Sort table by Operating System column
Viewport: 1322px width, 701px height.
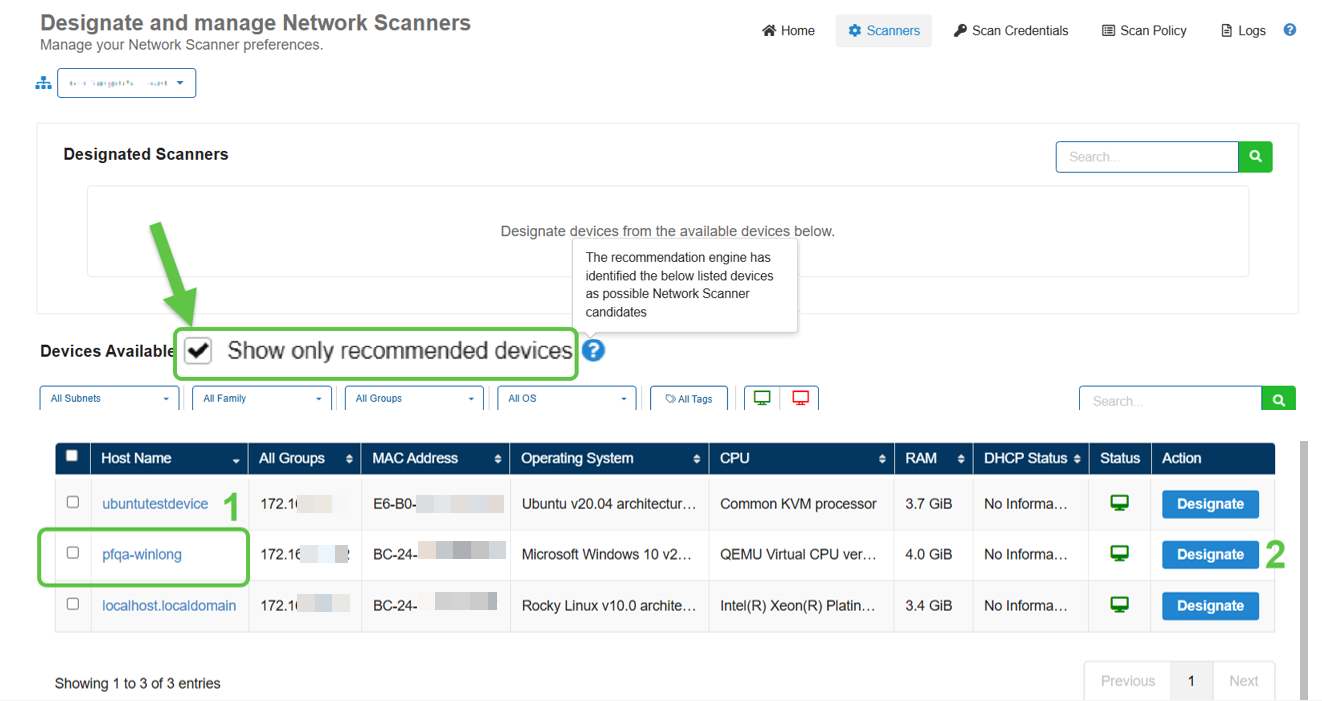click(x=609, y=458)
